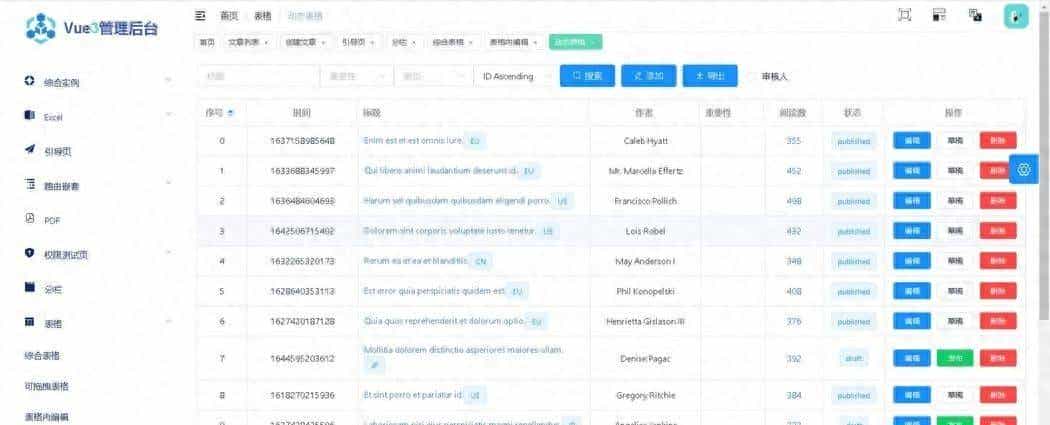Click the PDF sidebar icon
1050x425 pixels.
click(x=29, y=218)
